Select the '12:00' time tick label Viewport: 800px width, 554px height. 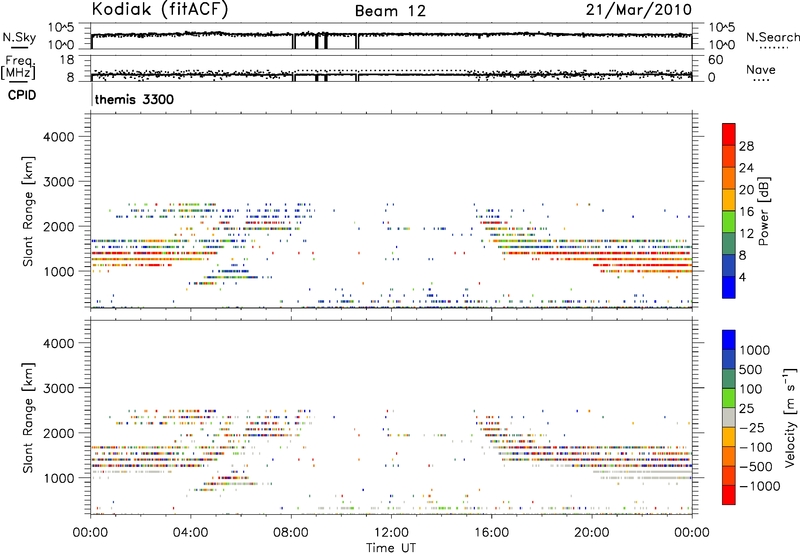click(x=391, y=533)
